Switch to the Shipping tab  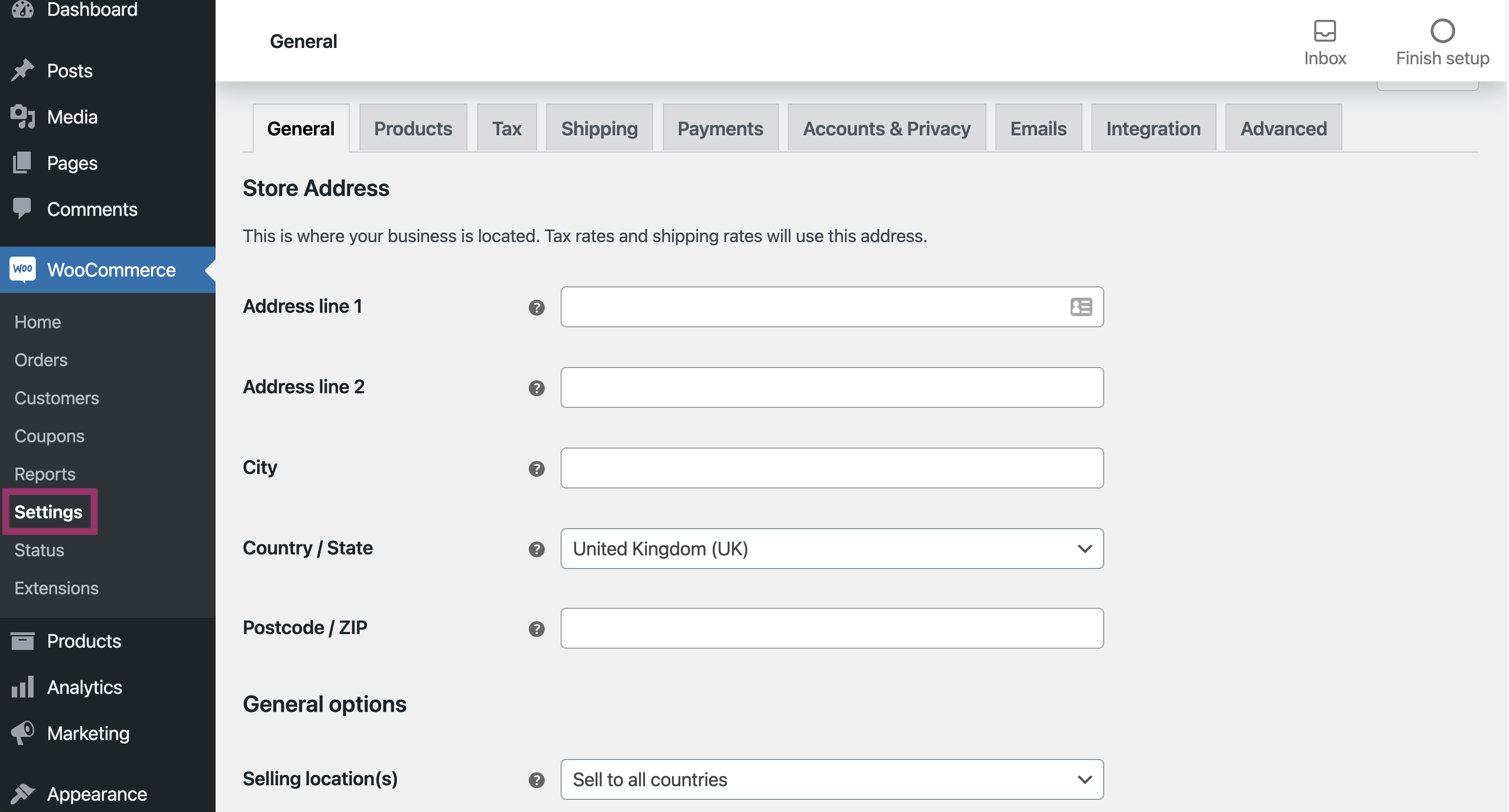[x=599, y=128]
